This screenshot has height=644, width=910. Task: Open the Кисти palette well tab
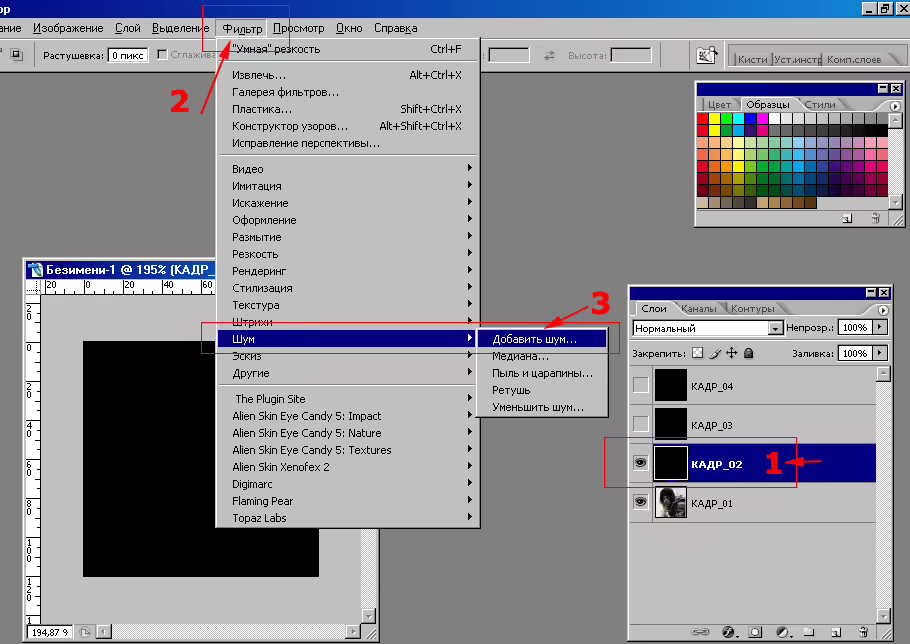[x=752, y=59]
